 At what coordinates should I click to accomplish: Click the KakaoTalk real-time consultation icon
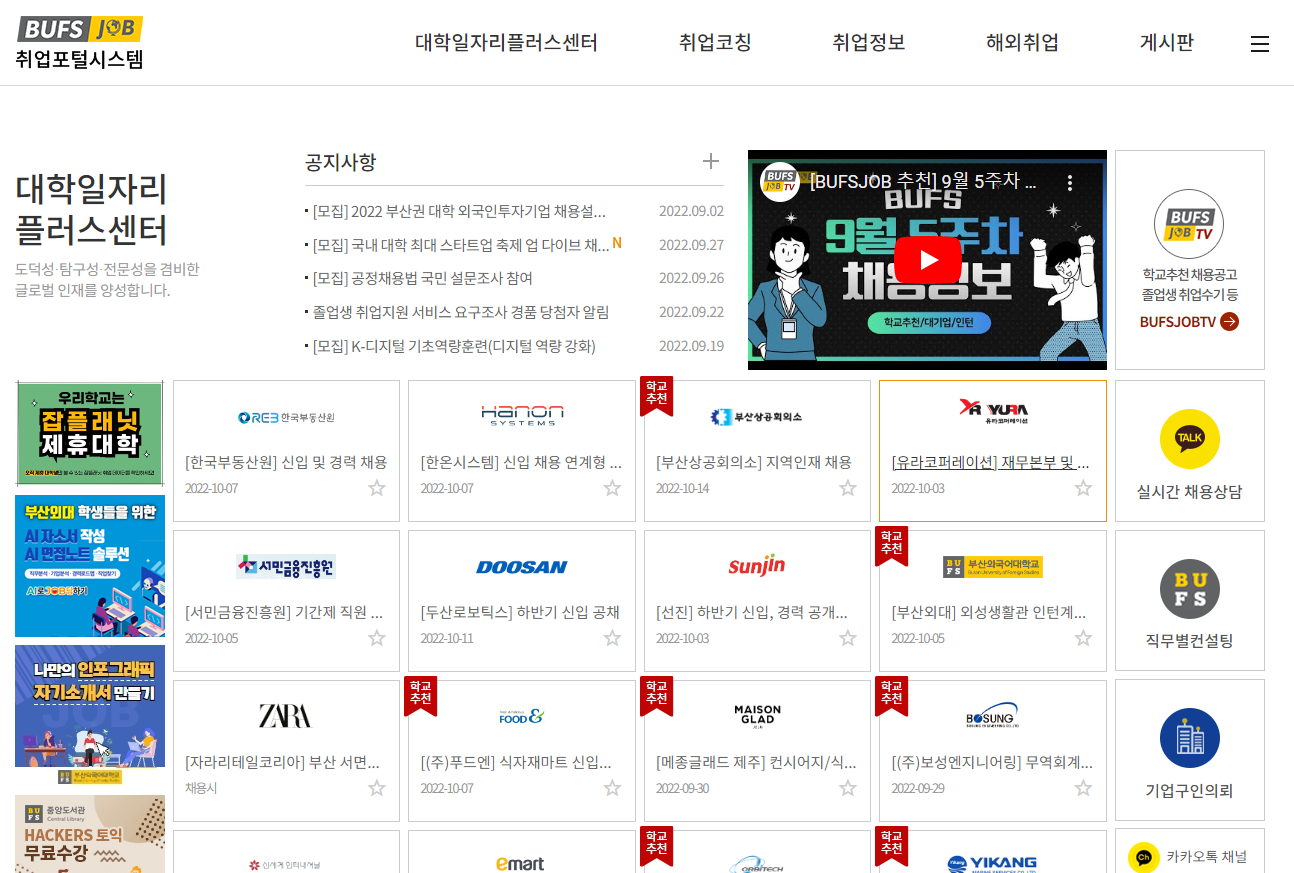pyautogui.click(x=1189, y=439)
